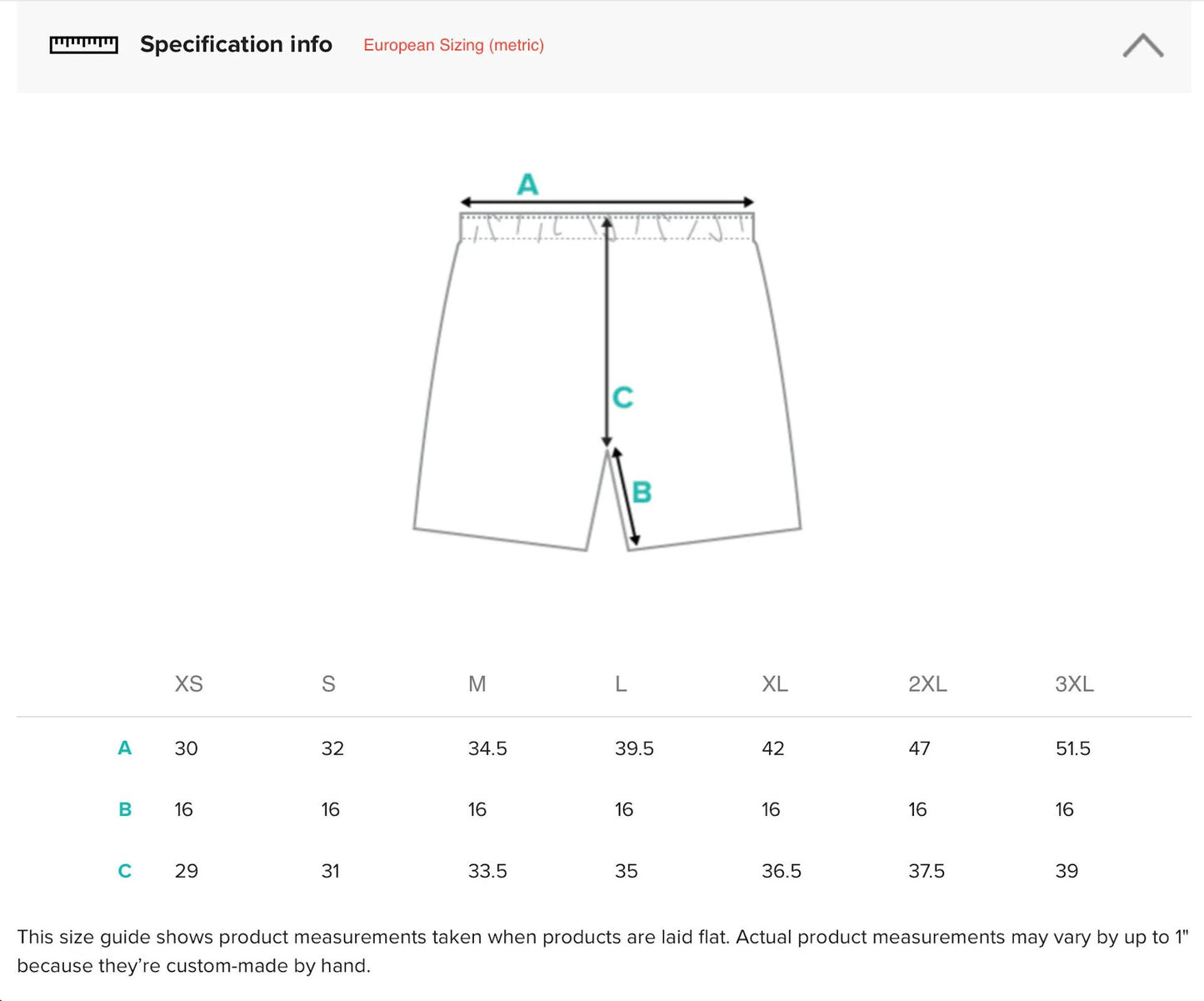Click the A row label in table
This screenshot has width=1204, height=1001.
(x=124, y=748)
